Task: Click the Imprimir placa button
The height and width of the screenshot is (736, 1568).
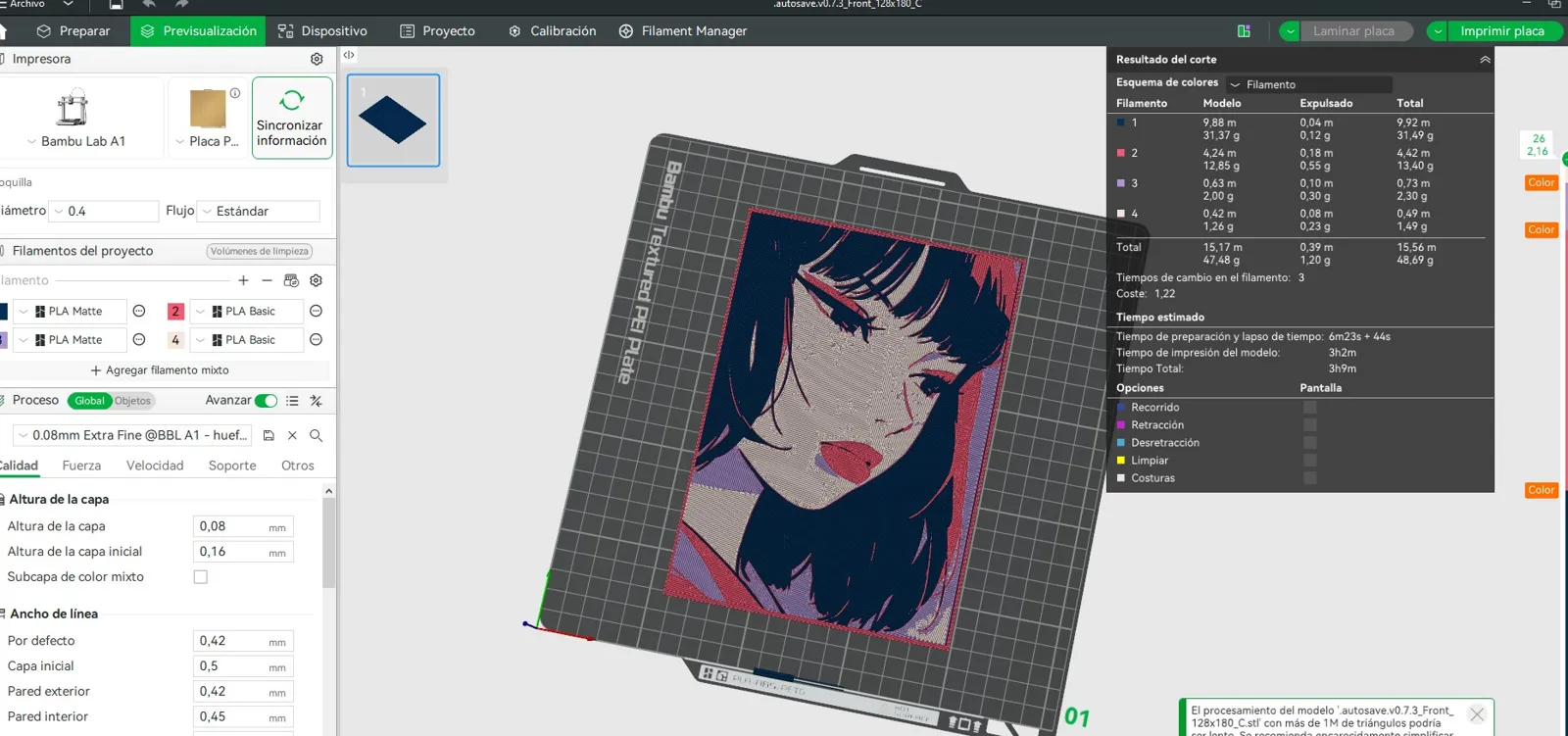Action: [1501, 31]
